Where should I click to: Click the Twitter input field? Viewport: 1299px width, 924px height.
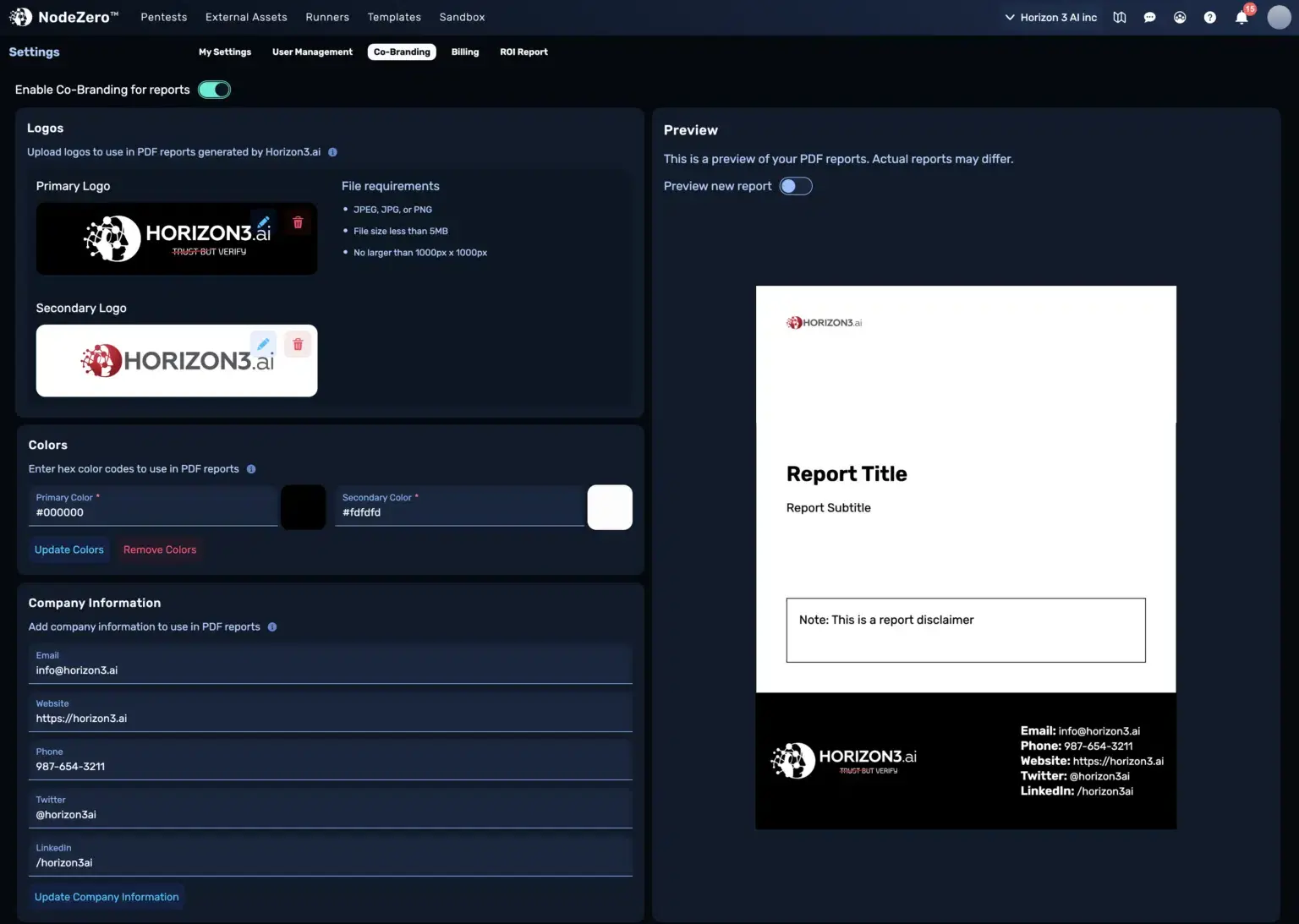[331, 808]
